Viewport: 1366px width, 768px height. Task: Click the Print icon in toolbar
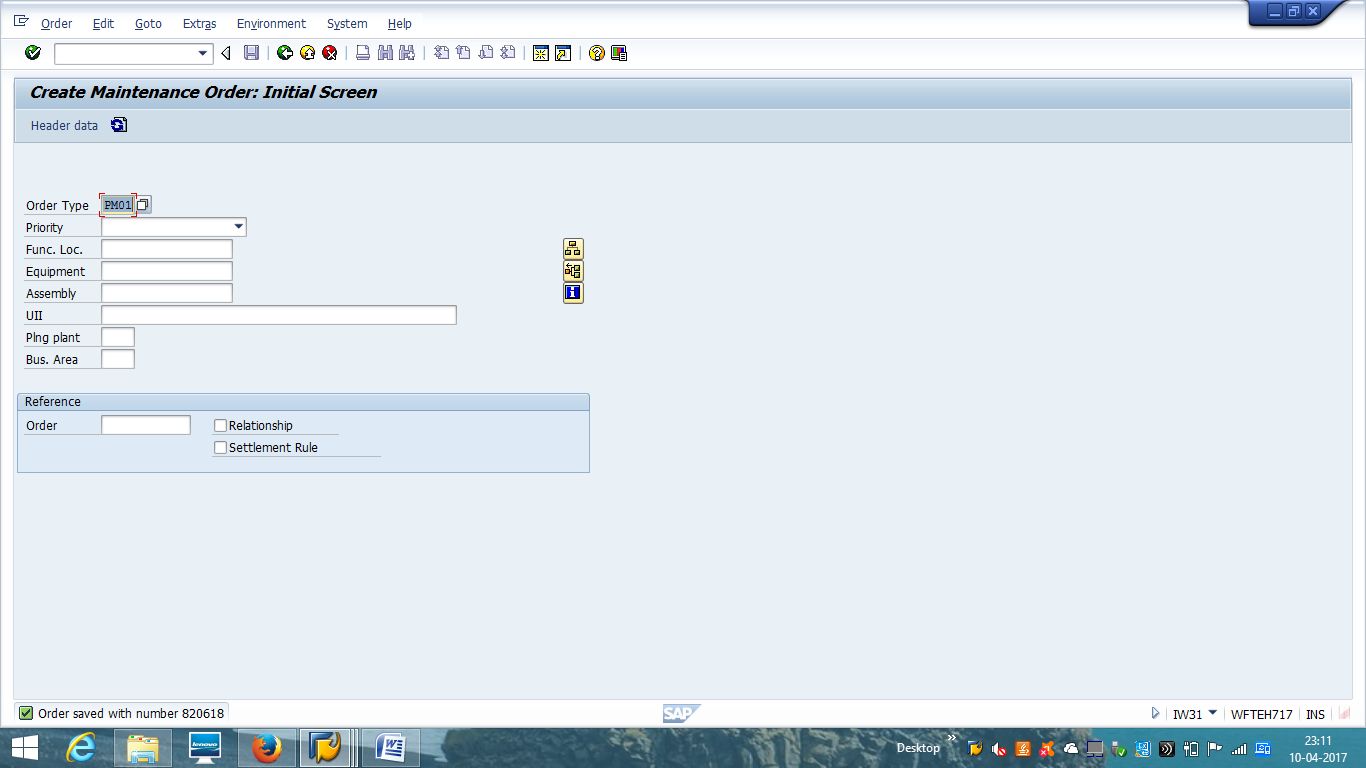pyautogui.click(x=363, y=53)
